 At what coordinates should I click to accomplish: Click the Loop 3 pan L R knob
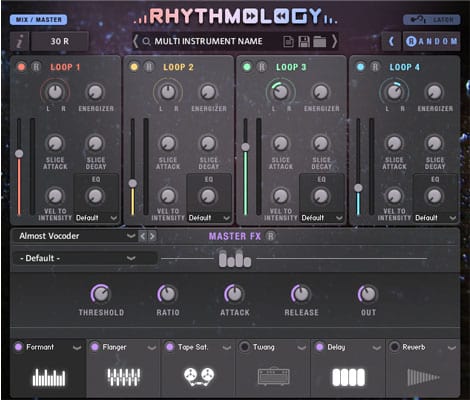tap(281, 92)
